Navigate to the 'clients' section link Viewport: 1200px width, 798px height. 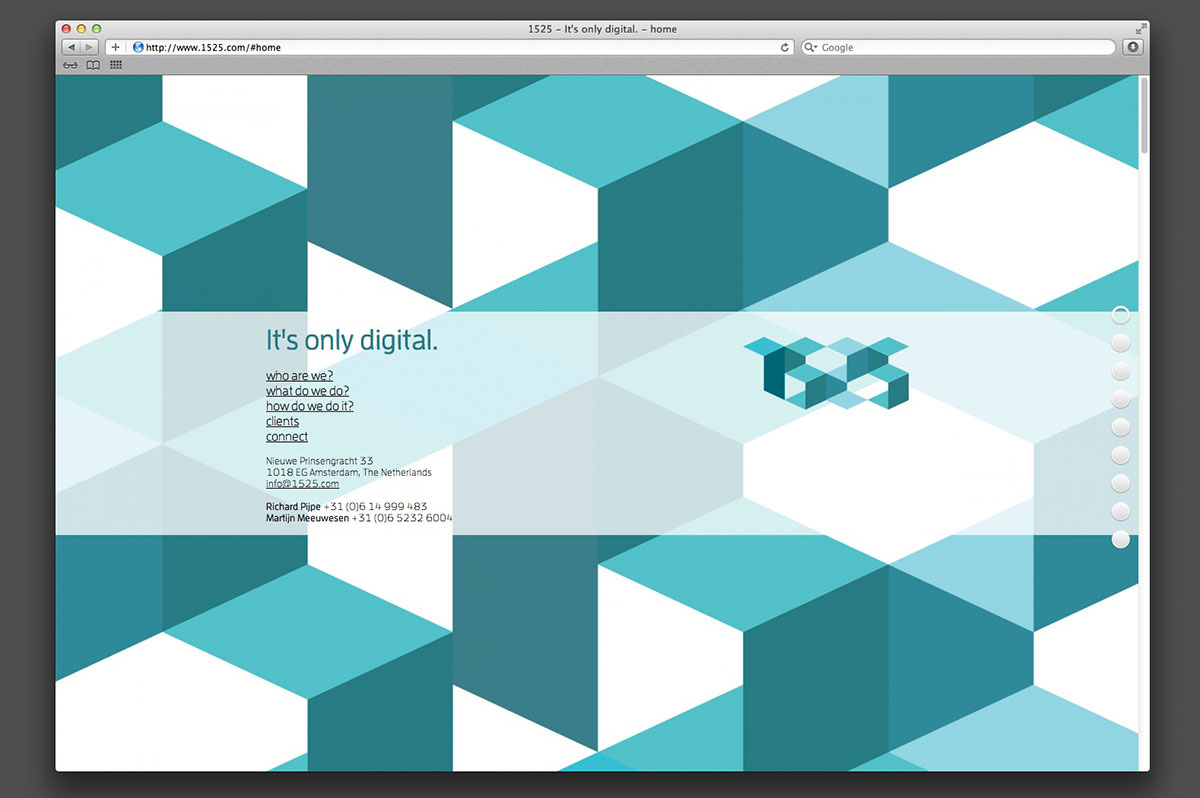(x=282, y=422)
